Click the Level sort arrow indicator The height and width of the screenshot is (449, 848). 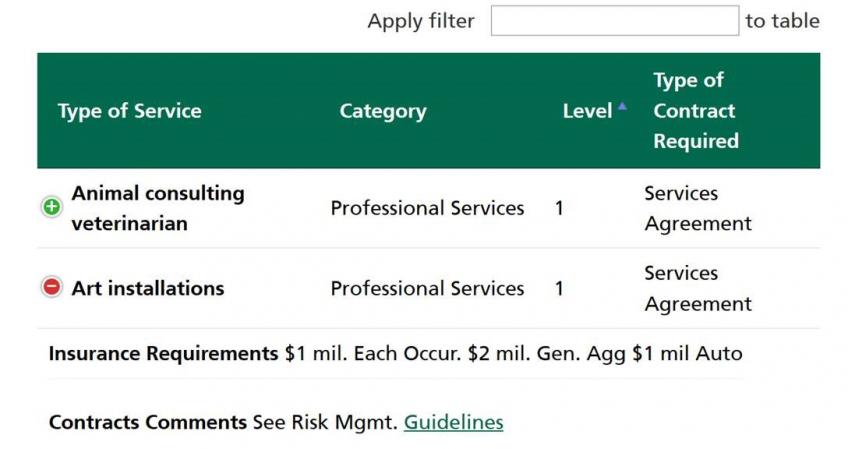point(622,106)
